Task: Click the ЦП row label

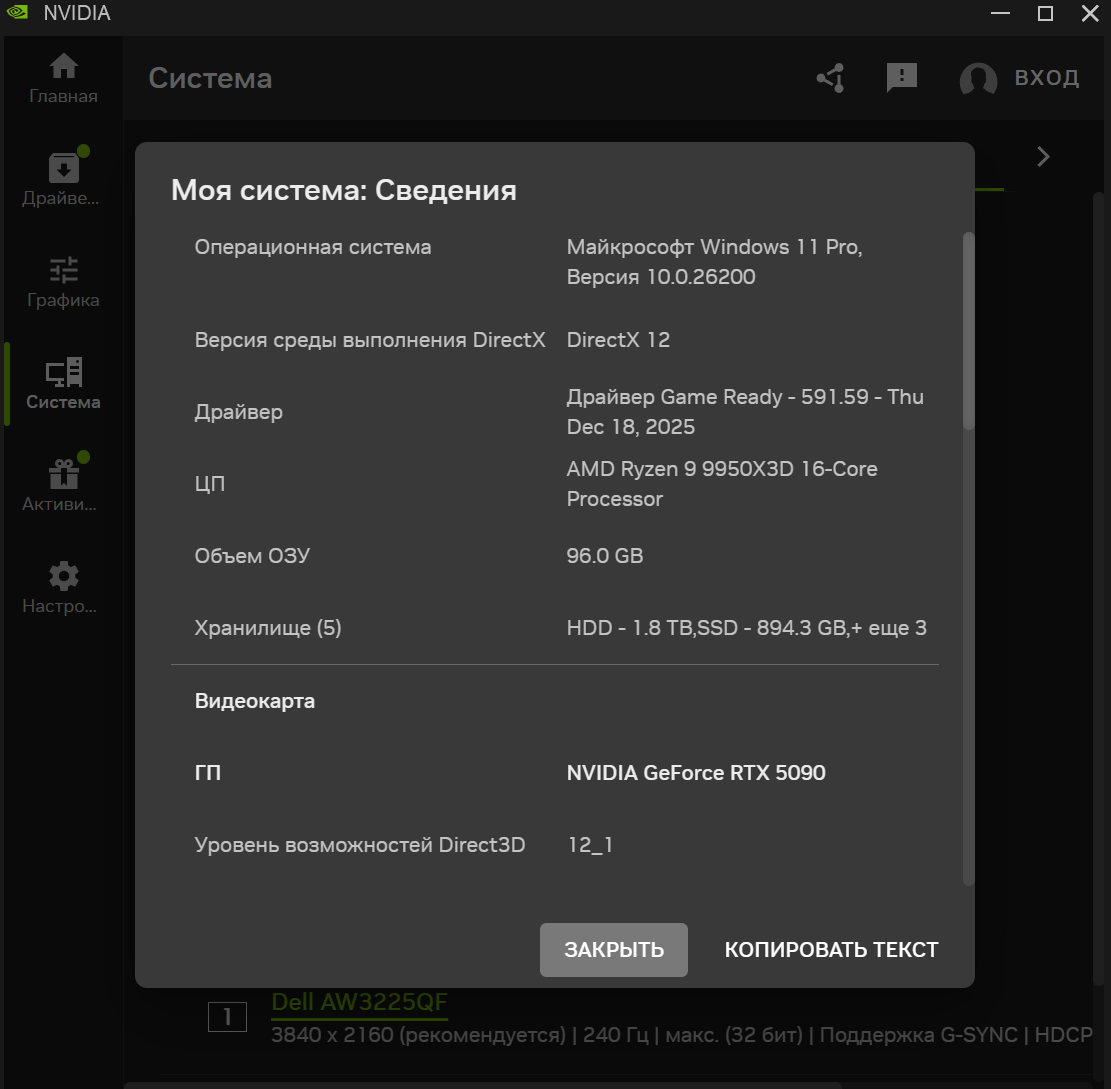Action: 210,484
